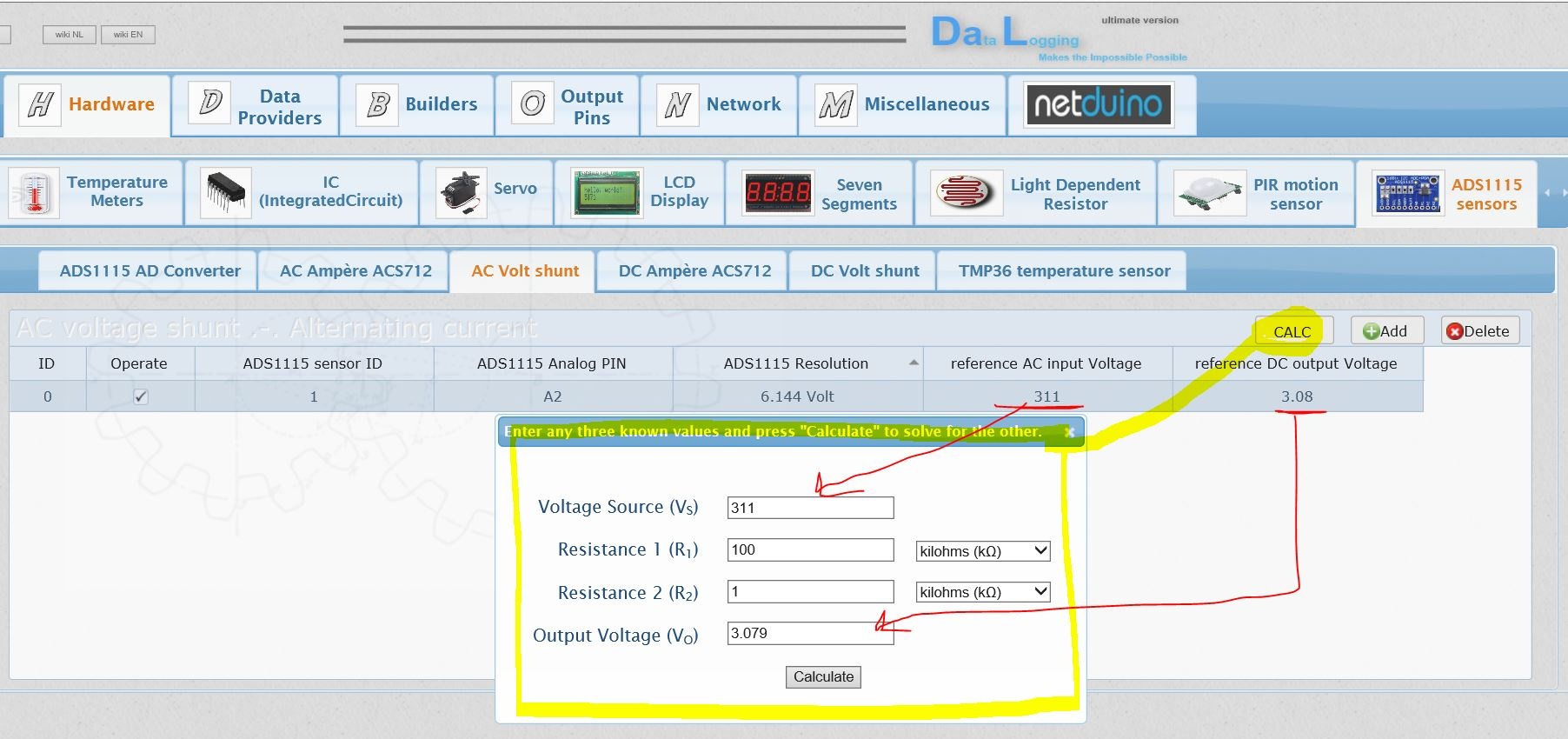
Task: Select the Seven Segments category
Action: (820, 193)
